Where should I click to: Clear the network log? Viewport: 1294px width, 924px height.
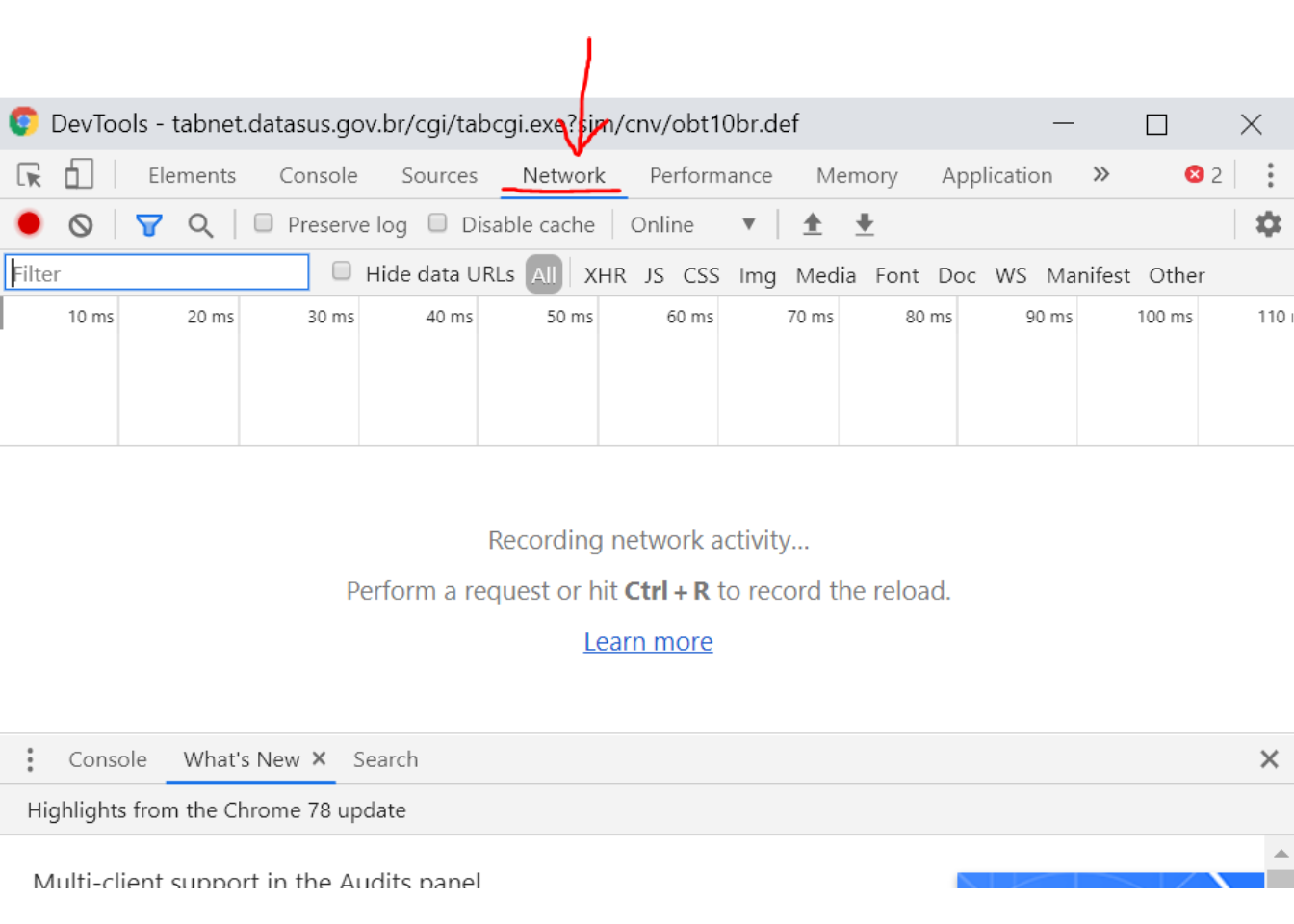point(81,225)
